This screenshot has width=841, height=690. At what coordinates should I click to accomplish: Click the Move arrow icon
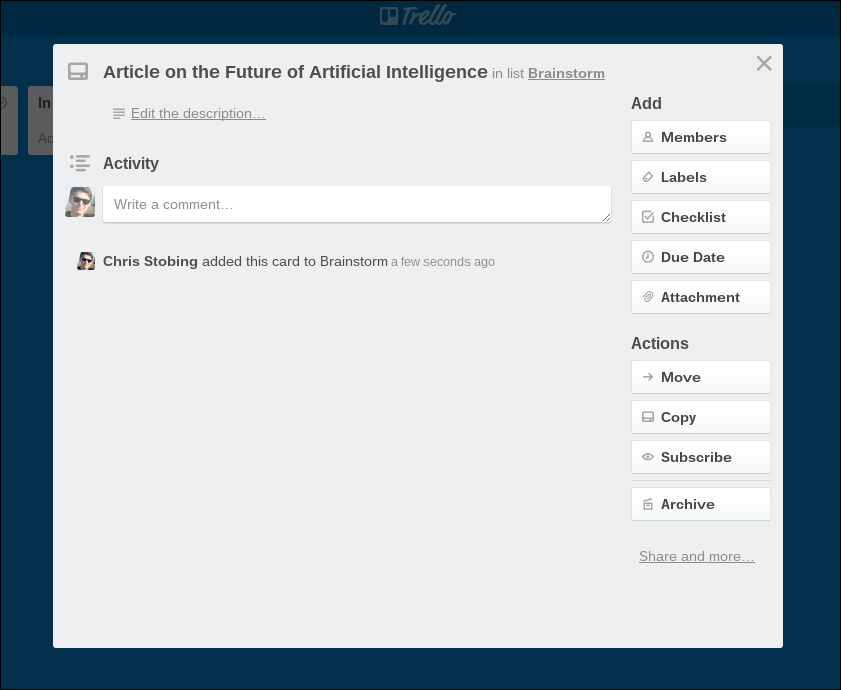(x=649, y=377)
